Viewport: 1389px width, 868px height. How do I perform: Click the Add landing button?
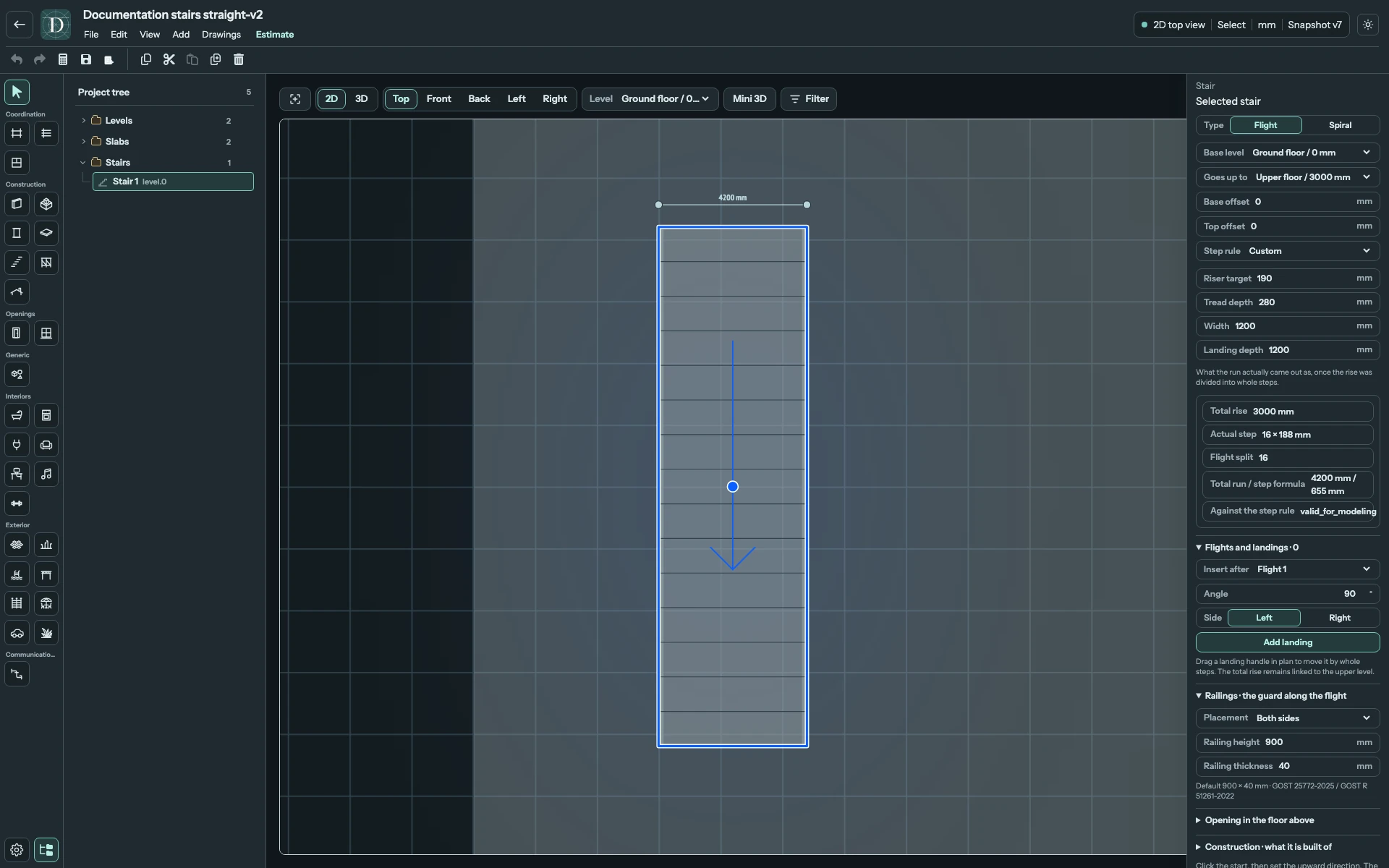1288,642
